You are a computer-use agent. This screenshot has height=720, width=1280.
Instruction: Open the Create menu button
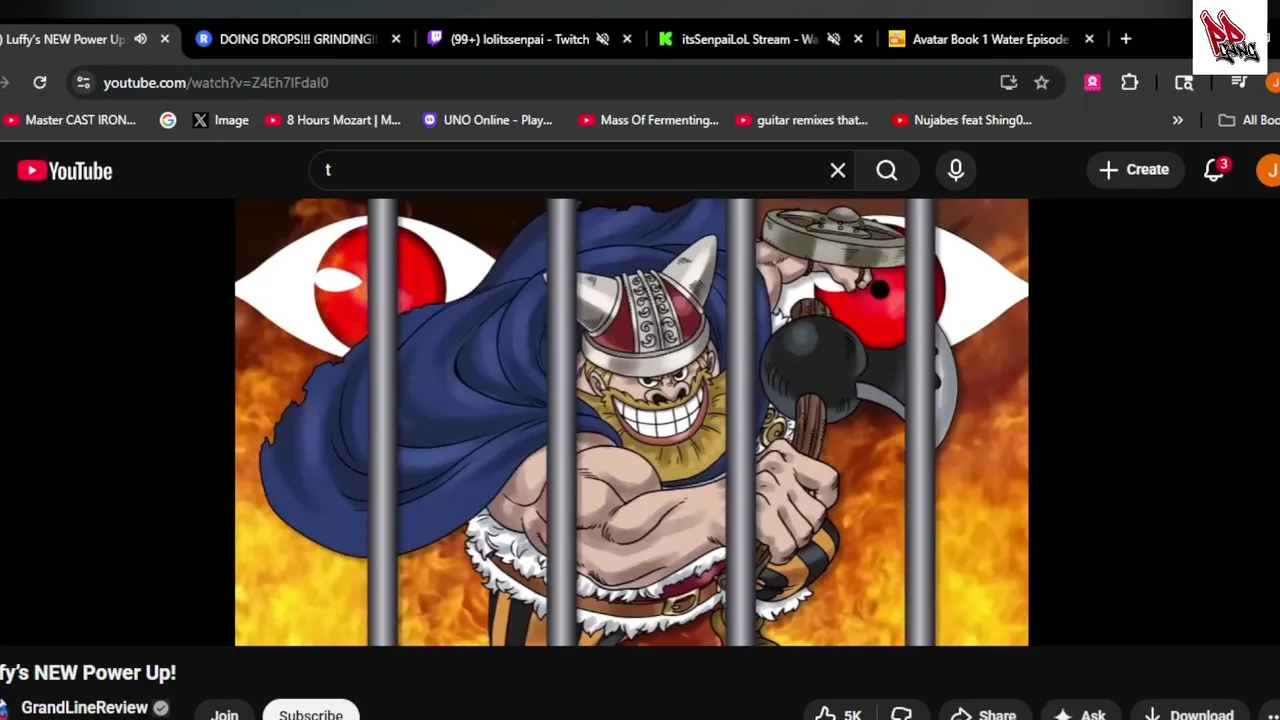pos(1134,170)
